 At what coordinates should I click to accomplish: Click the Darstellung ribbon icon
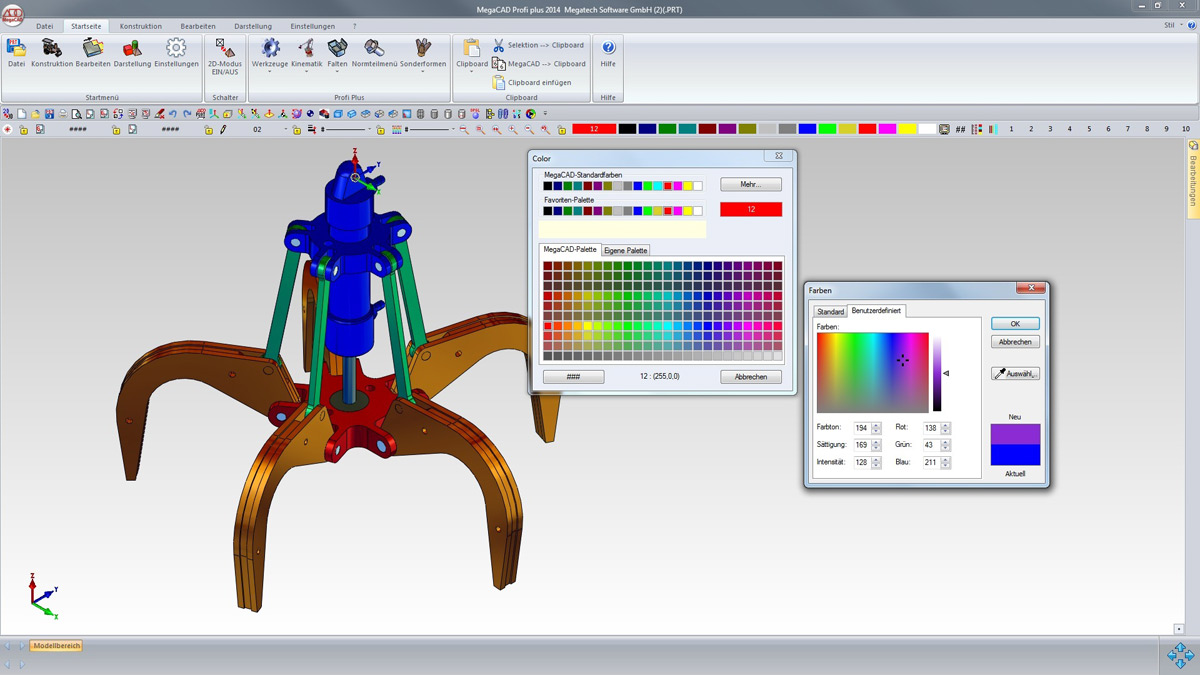[132, 48]
